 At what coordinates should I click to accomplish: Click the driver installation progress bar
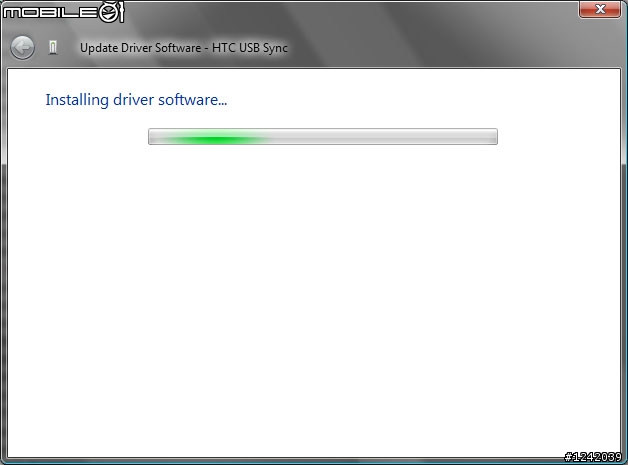click(x=323, y=137)
